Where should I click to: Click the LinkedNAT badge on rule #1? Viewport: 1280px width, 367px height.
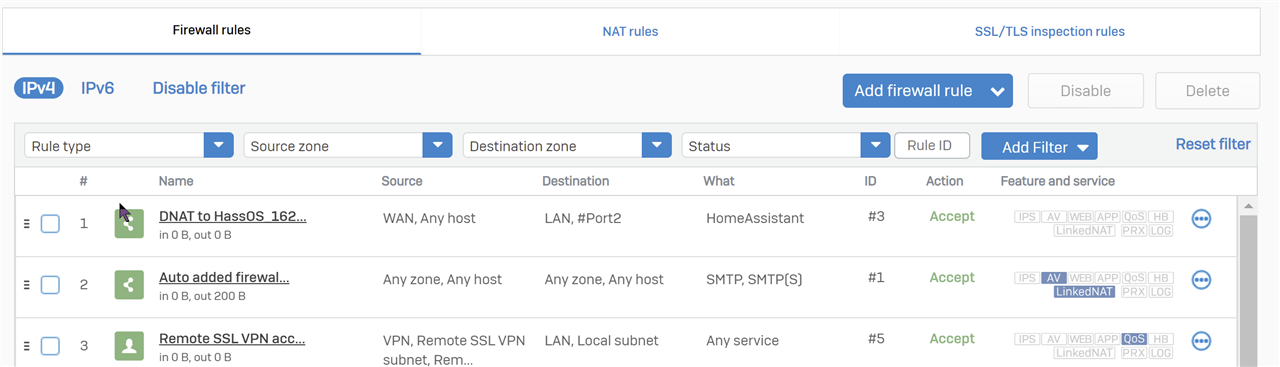coord(1085,292)
